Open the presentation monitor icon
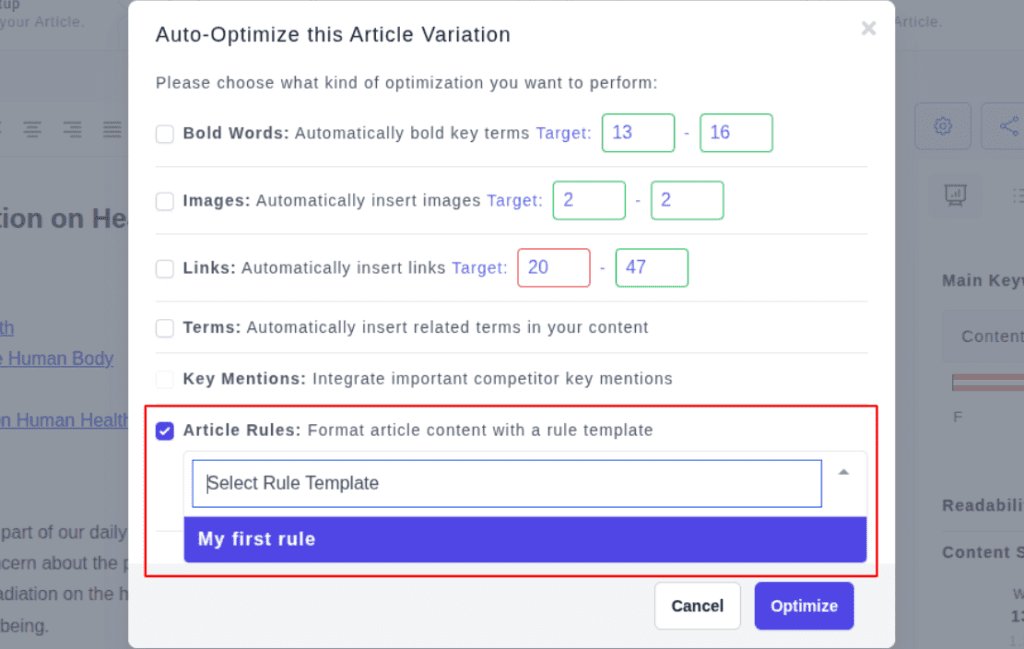Screen dimensions: 1024x649 955,195
